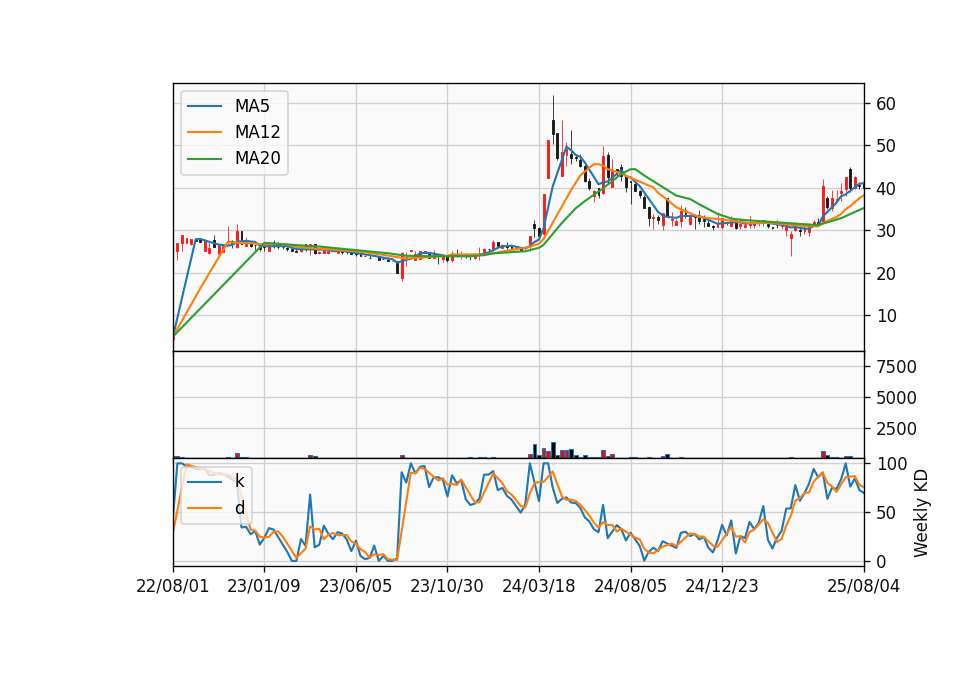Click the price axis tick 40
This screenshot has height=690, width=960.
point(886,189)
